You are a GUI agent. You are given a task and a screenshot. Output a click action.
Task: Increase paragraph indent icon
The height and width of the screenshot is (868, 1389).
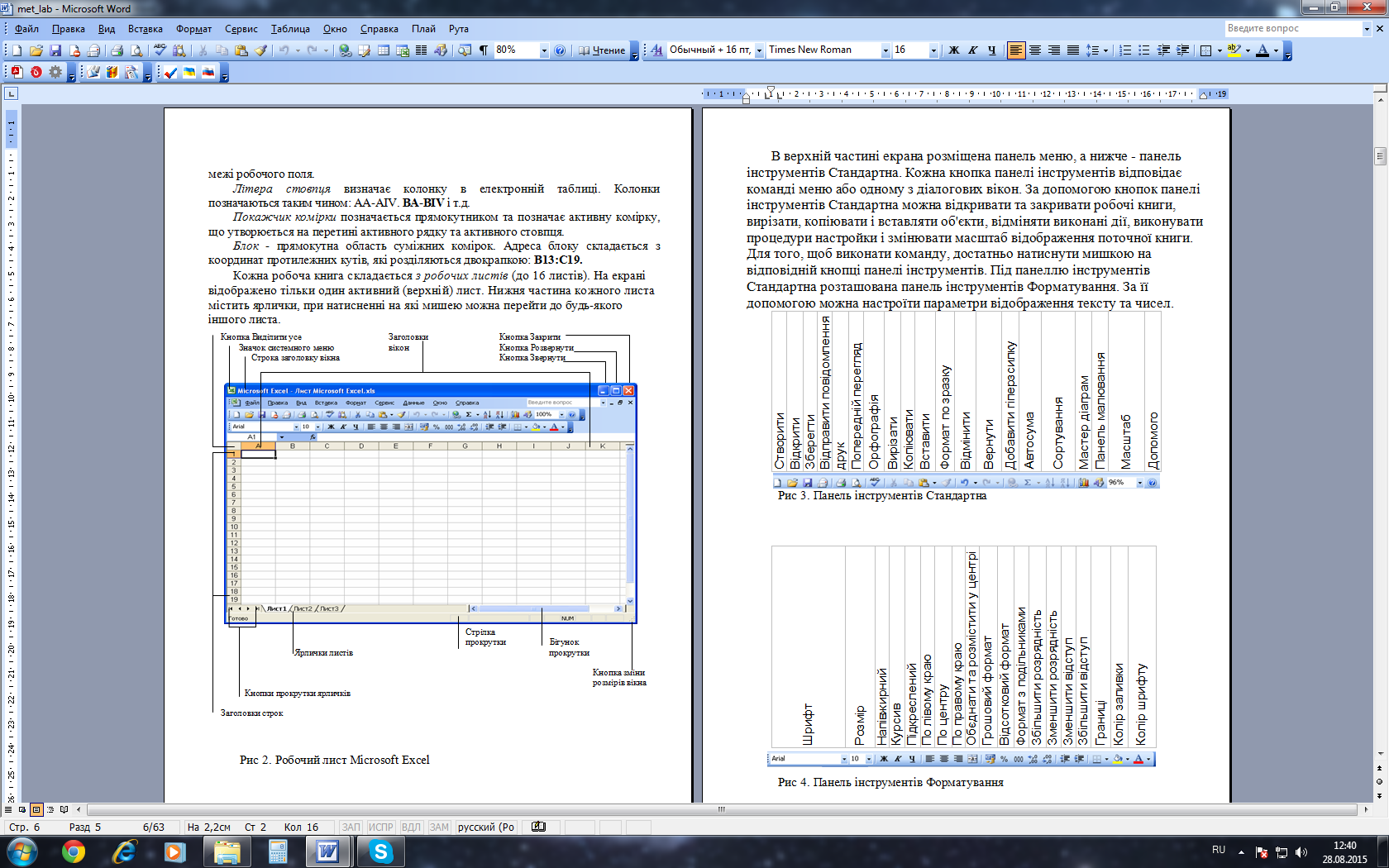tap(1183, 50)
